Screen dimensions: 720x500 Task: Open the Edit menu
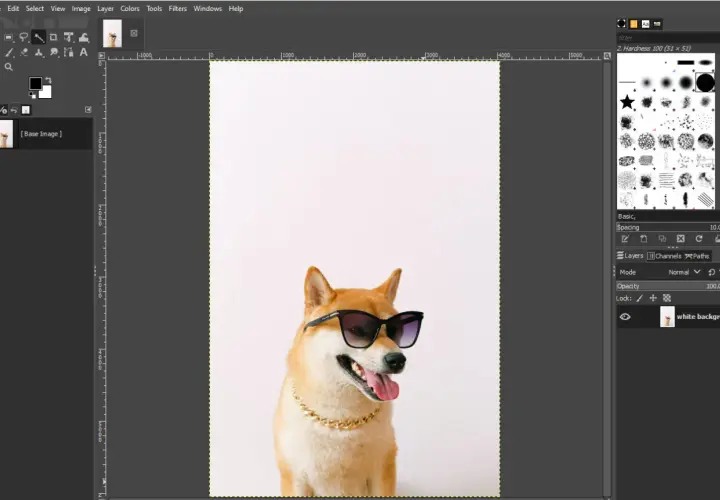(x=13, y=9)
